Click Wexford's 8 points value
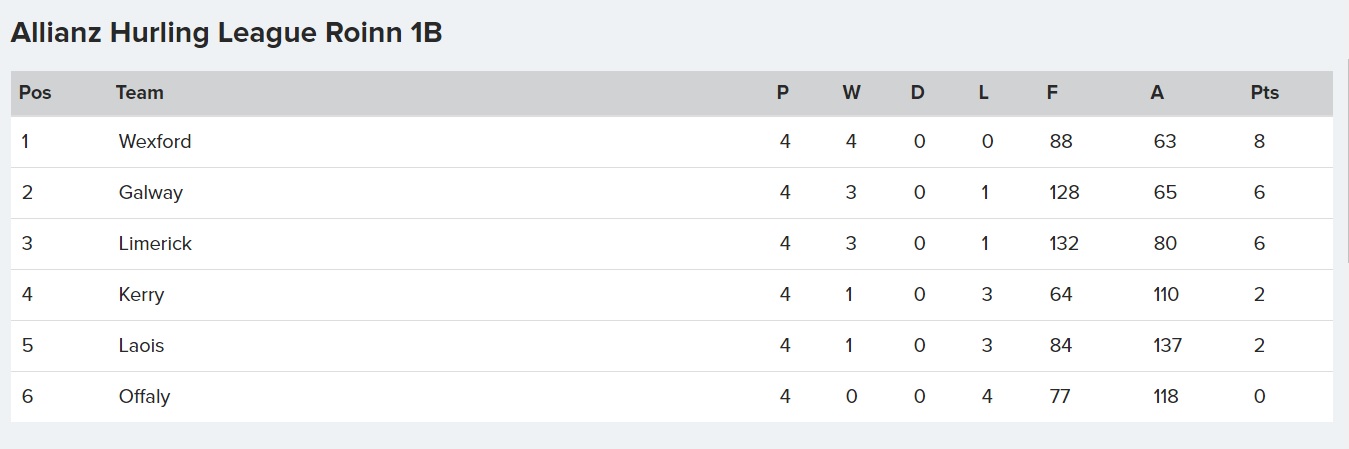Viewport: 1349px width, 449px height. point(1259,141)
